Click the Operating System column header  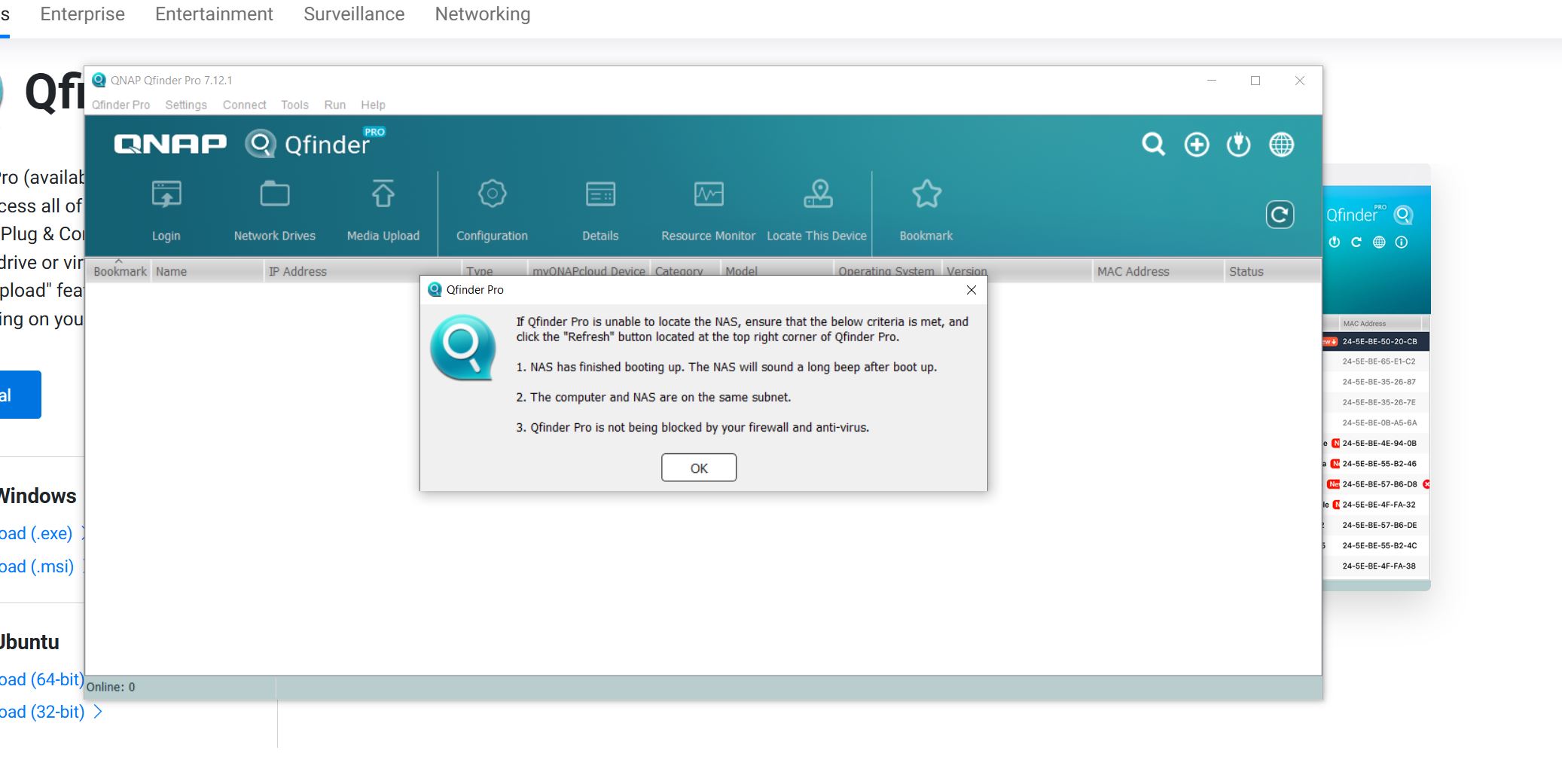pos(887,269)
